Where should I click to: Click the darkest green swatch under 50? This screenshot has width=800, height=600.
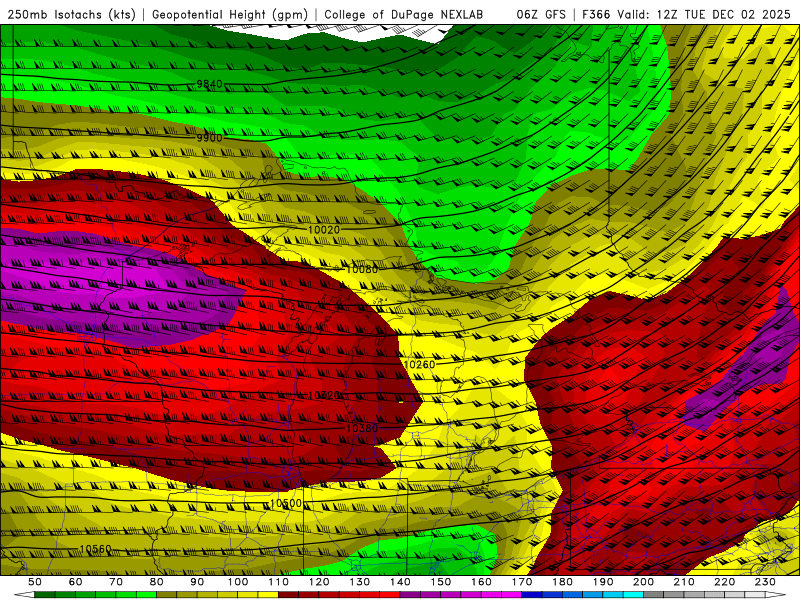(x=45, y=595)
